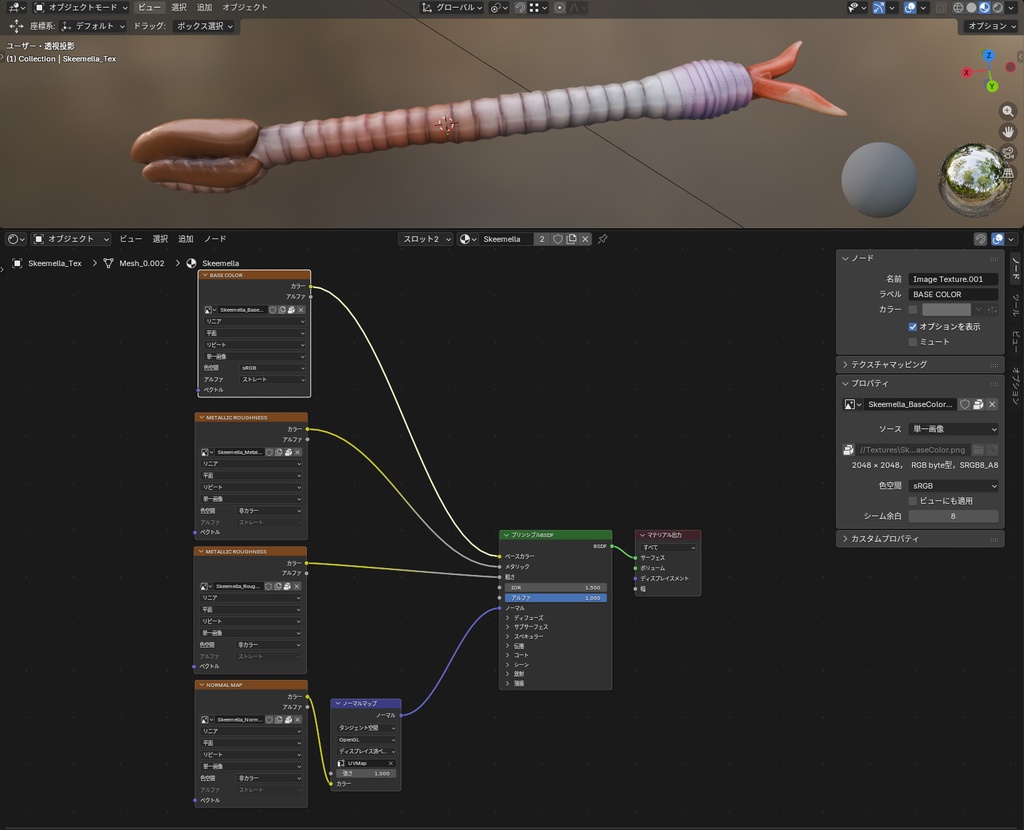Viewport: 1024px width, 830px height.
Task: Pin the Skeemella material in node editor
Action: 602,239
